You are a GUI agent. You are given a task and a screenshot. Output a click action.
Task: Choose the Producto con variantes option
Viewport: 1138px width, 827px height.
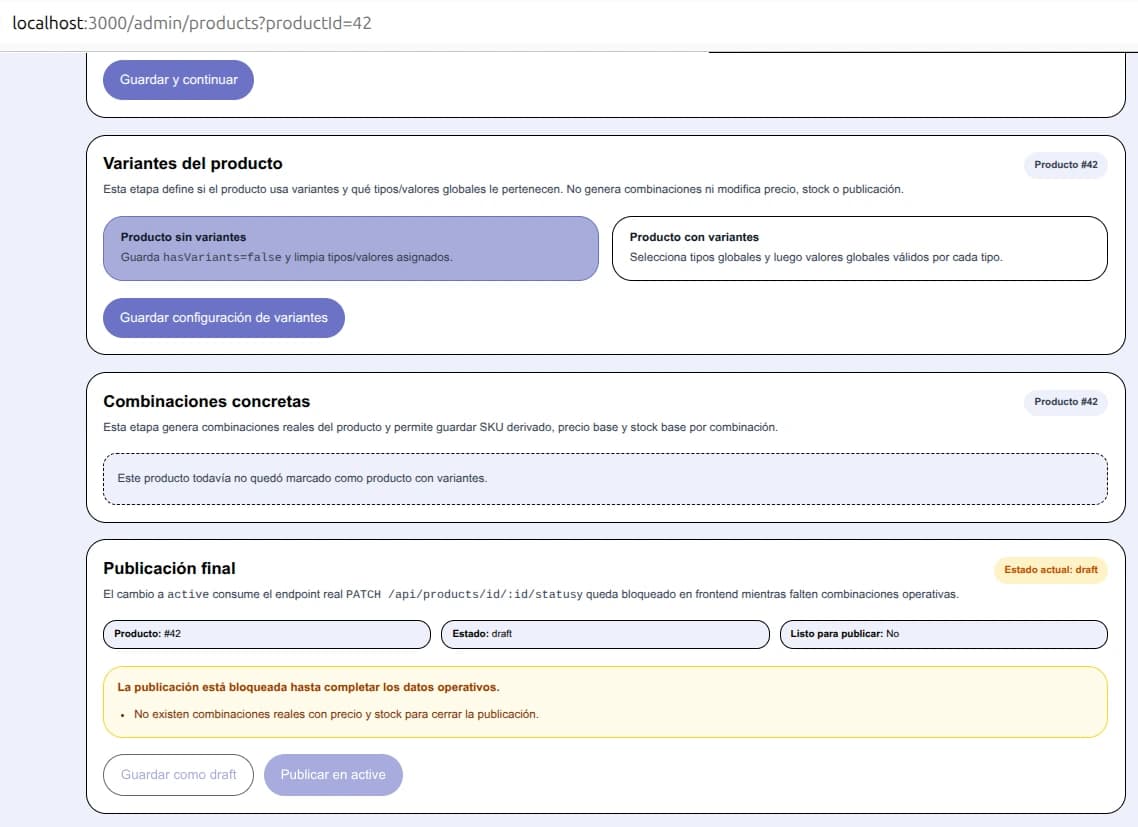coord(859,248)
